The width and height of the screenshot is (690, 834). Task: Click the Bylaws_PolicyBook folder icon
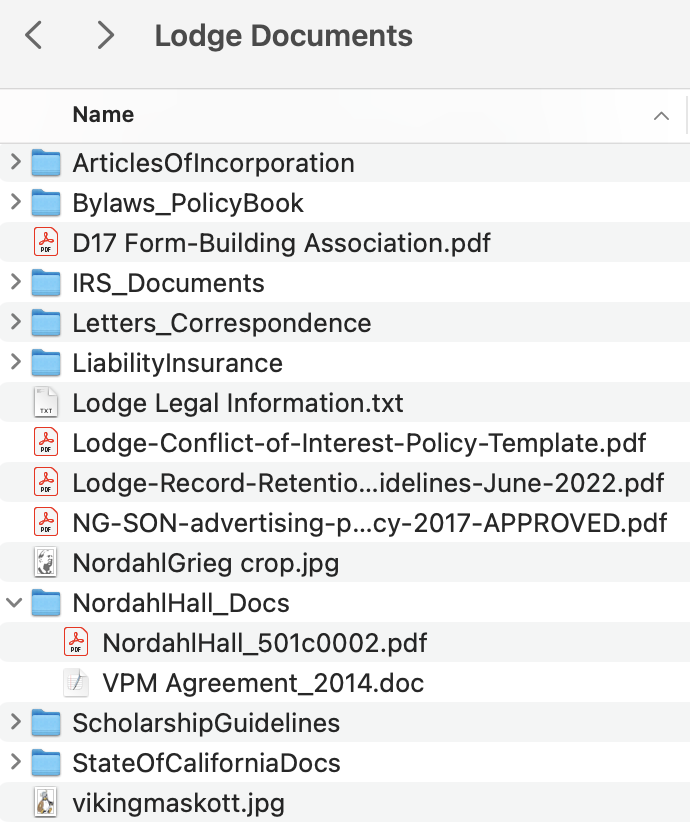46,203
